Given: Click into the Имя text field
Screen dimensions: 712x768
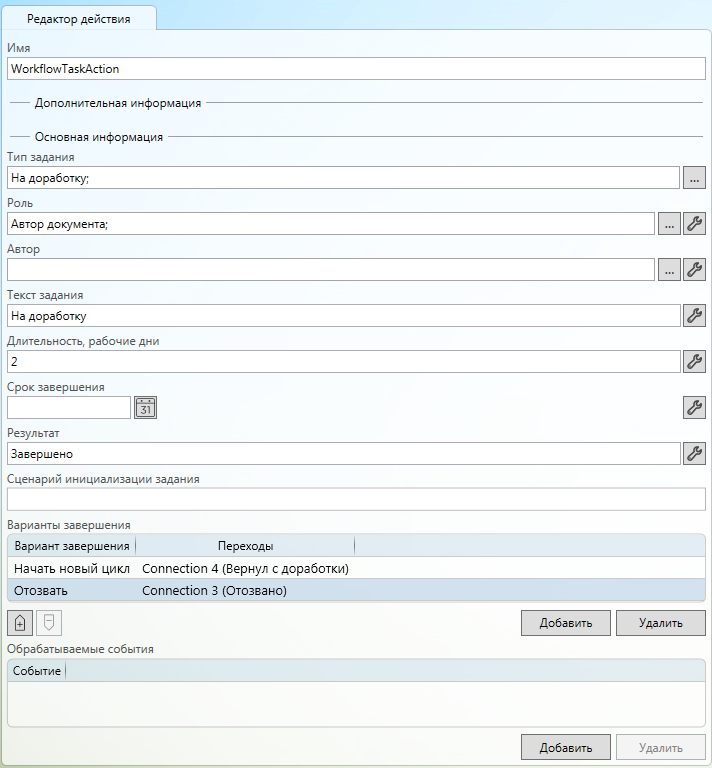Looking at the screenshot, I should pos(356,69).
